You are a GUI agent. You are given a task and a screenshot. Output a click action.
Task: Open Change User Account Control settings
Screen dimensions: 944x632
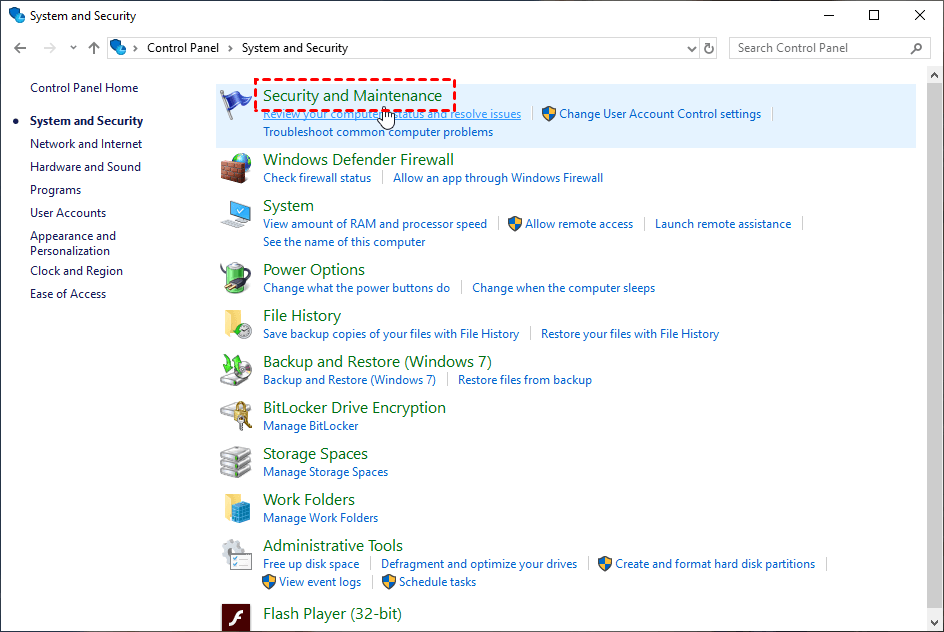660,114
